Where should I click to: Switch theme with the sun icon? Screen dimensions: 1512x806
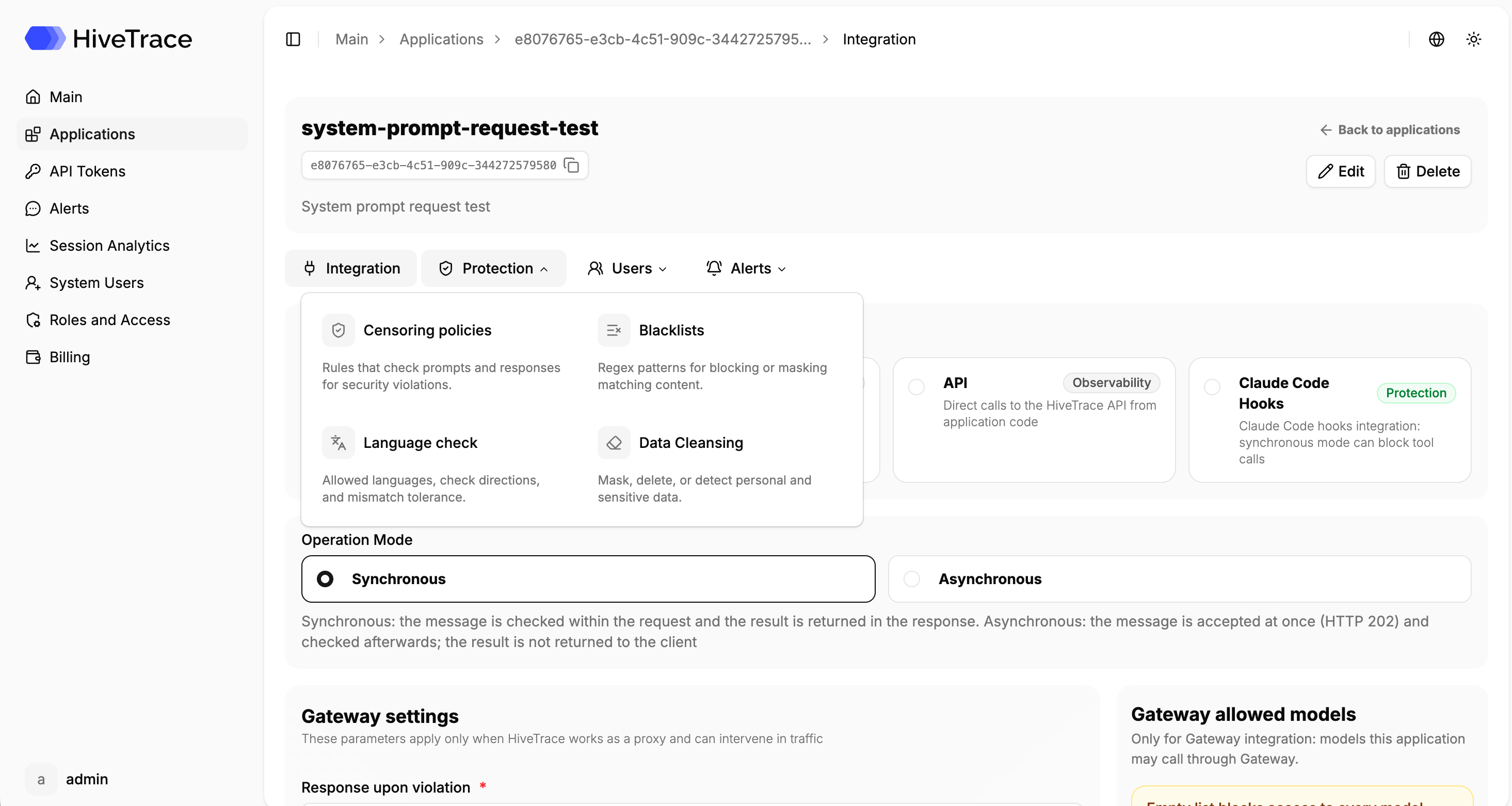(x=1474, y=39)
